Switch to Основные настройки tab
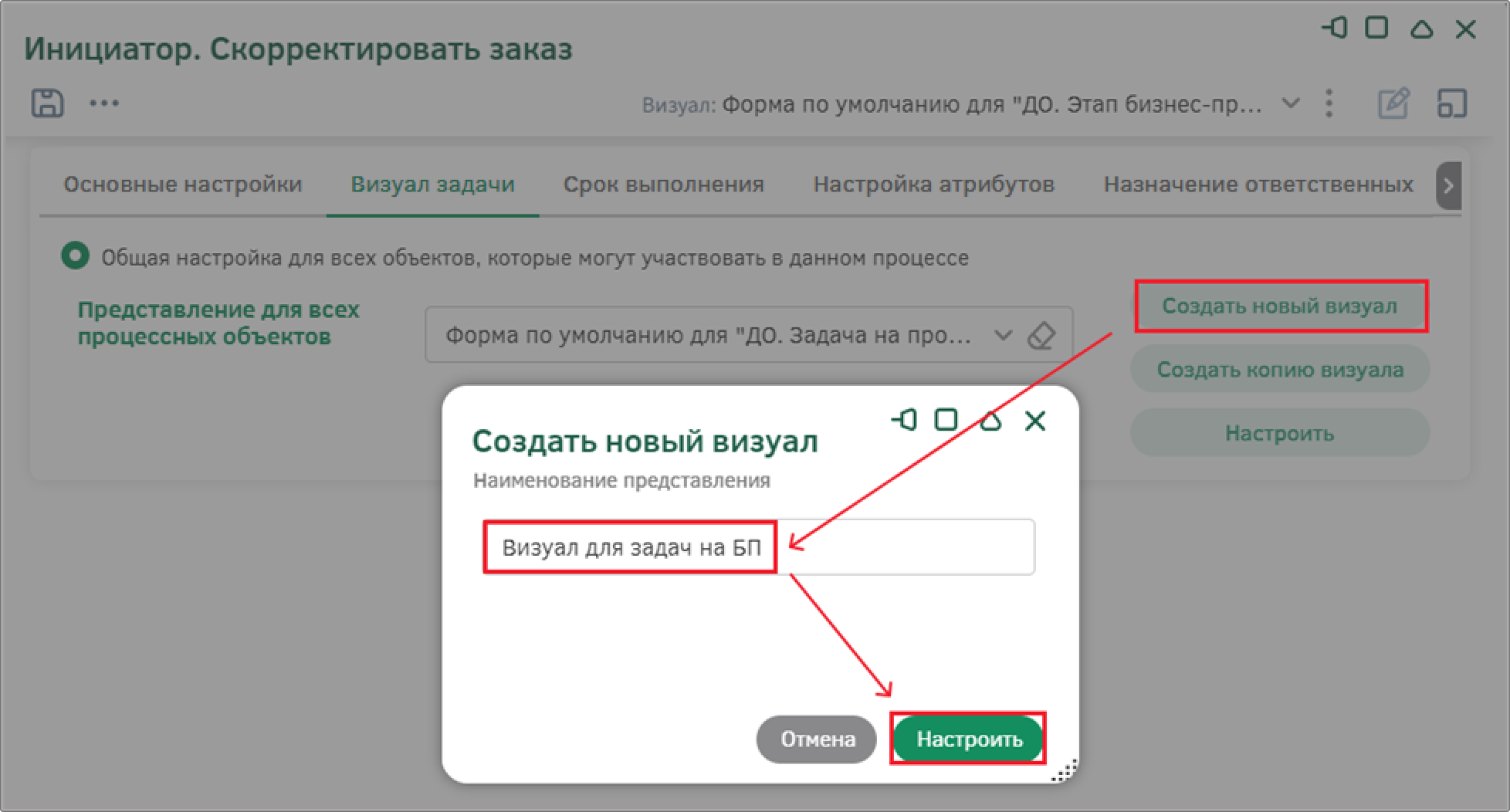 click(x=183, y=184)
